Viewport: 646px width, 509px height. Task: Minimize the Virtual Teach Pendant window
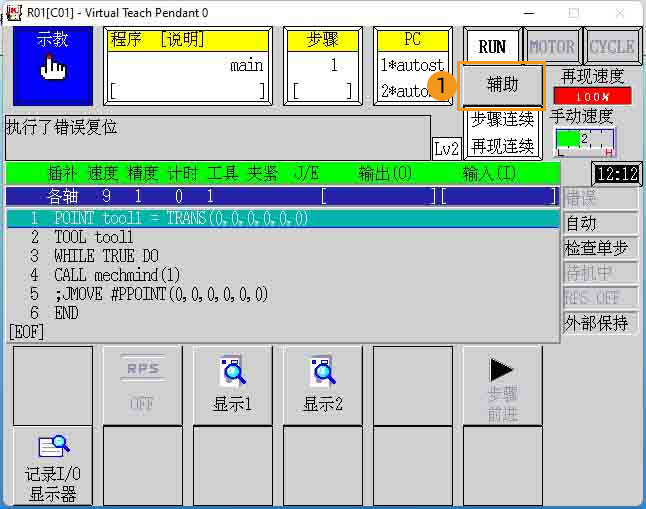(529, 13)
